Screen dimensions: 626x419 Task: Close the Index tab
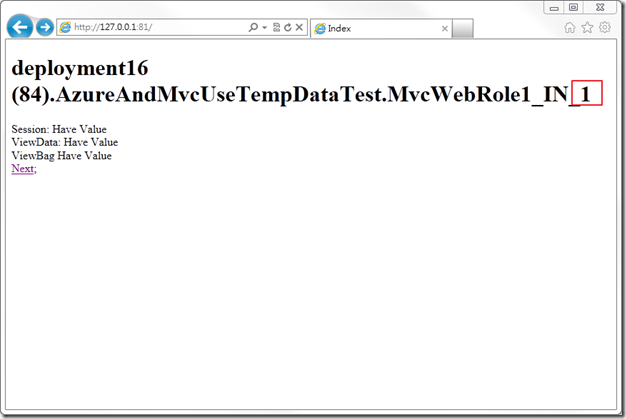(445, 28)
